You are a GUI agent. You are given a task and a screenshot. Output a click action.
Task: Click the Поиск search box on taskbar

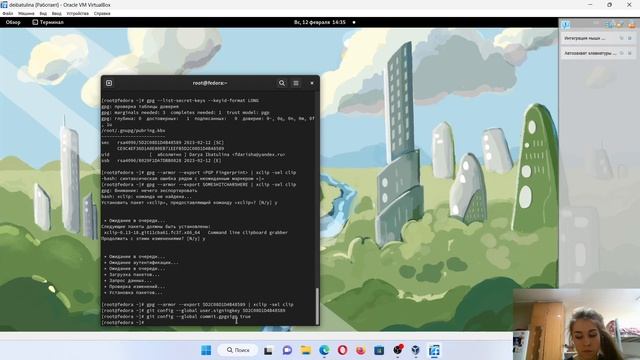point(238,350)
